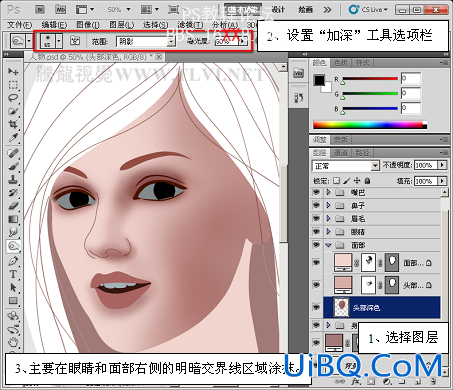
Task: Select the Pen tool
Action: tap(13, 261)
